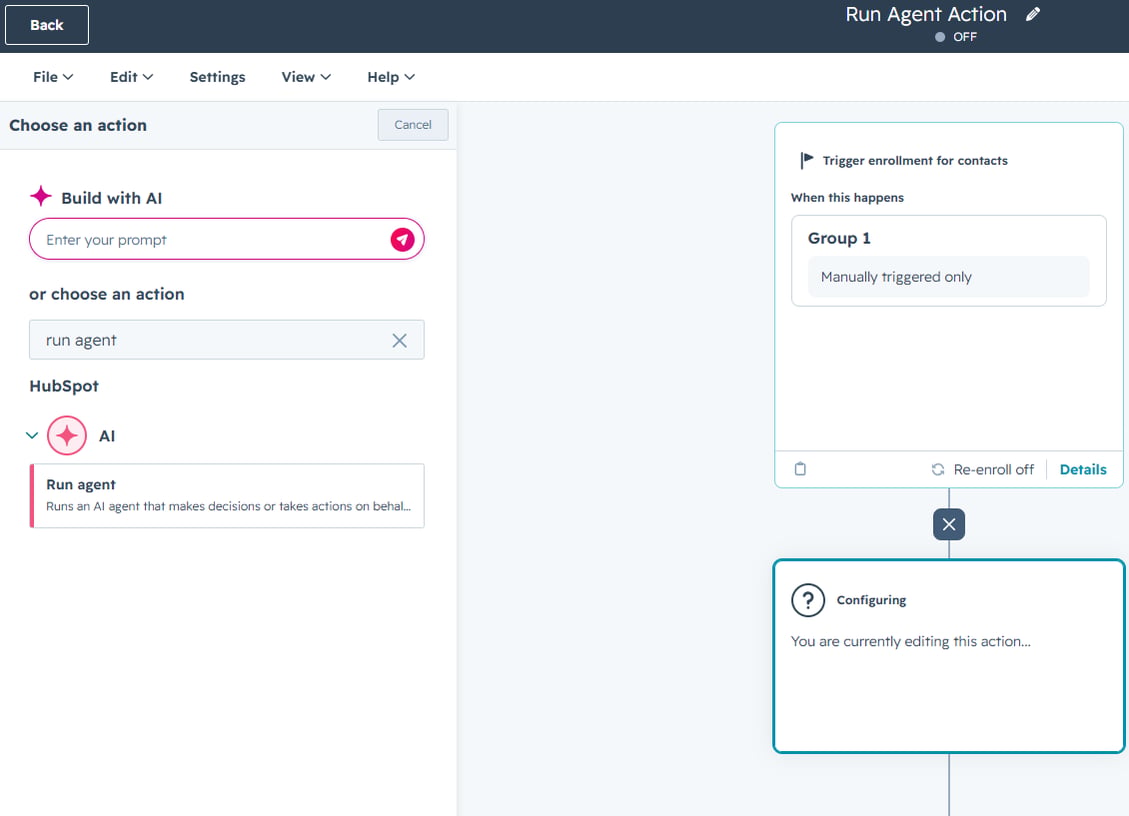Image resolution: width=1129 pixels, height=816 pixels.
Task: Click 'You are currently editing this action...' text
Action: (911, 641)
